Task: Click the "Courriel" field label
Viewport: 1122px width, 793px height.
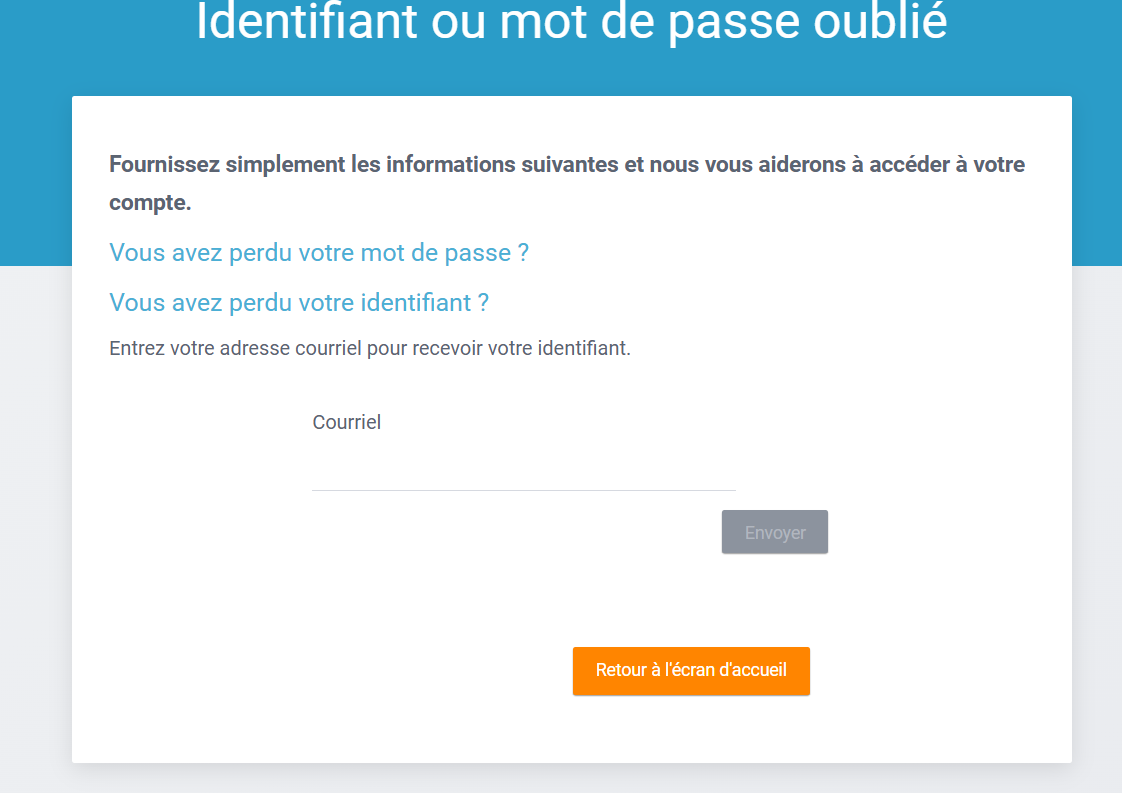Action: [x=346, y=422]
